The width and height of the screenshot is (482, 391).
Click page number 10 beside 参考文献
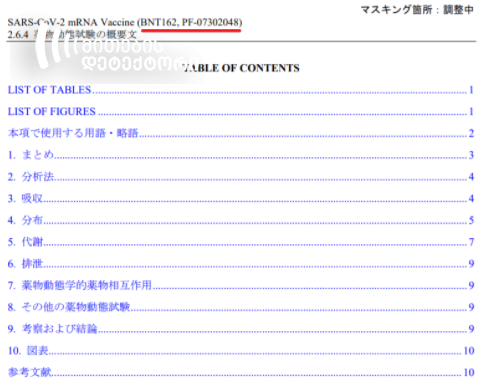469,372
